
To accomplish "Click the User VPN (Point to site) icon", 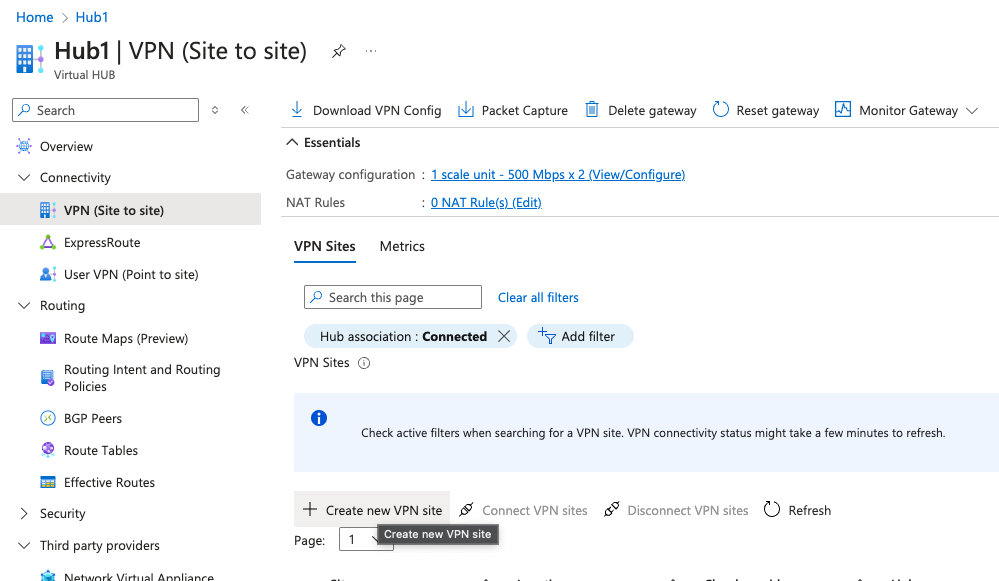I will click(48, 275).
